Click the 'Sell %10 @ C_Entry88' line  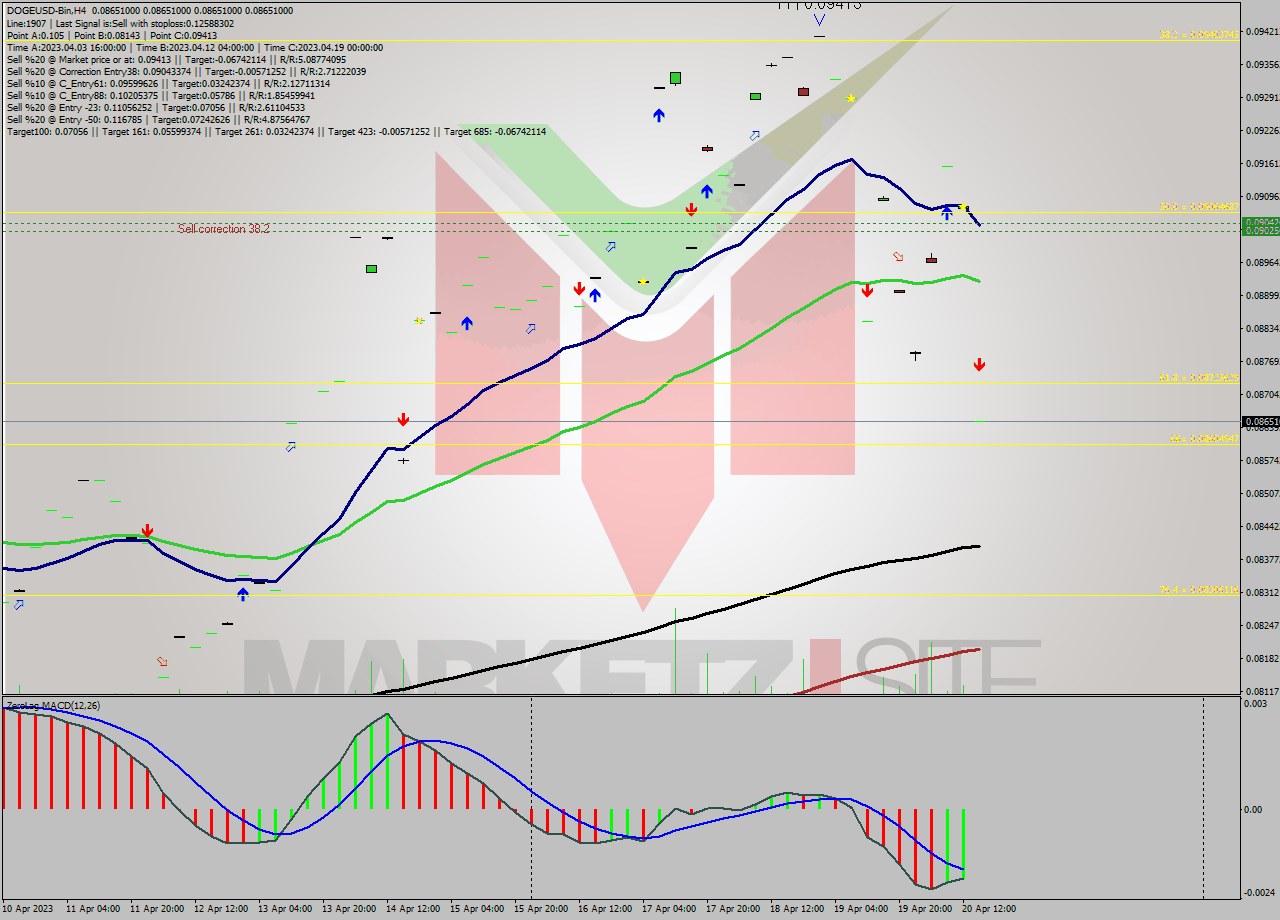pos(161,95)
